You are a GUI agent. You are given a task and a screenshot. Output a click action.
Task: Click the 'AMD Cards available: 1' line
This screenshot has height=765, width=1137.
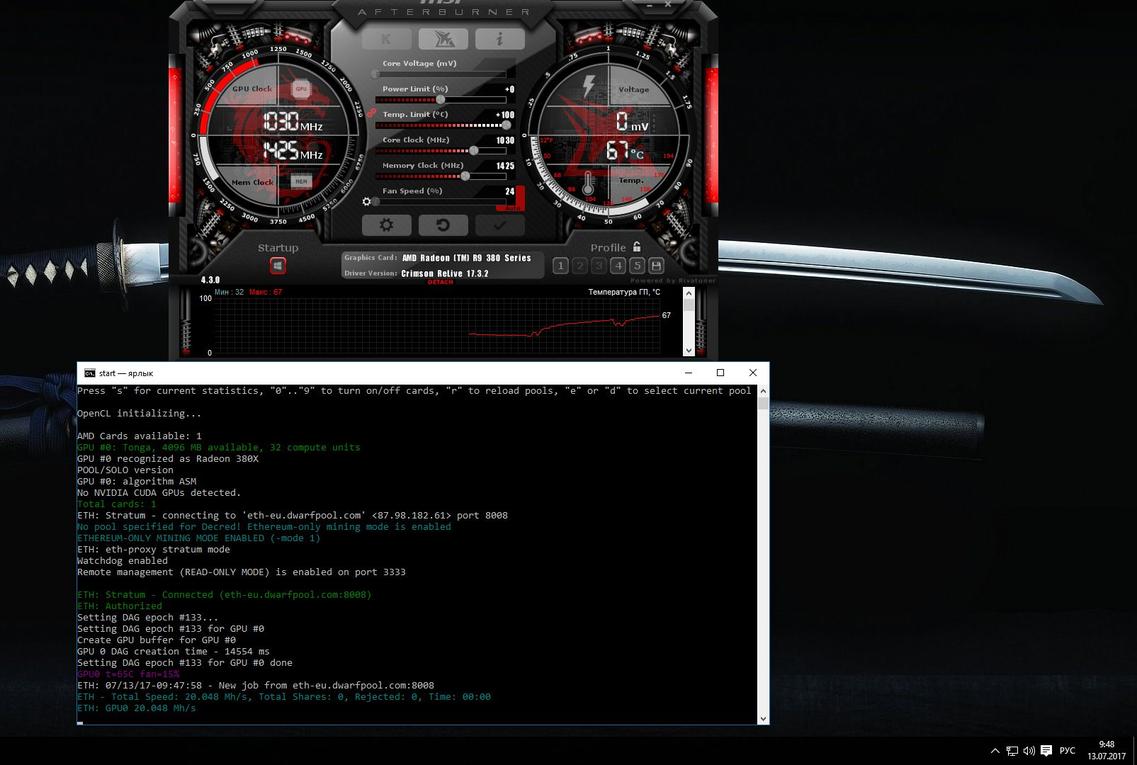tap(139, 436)
